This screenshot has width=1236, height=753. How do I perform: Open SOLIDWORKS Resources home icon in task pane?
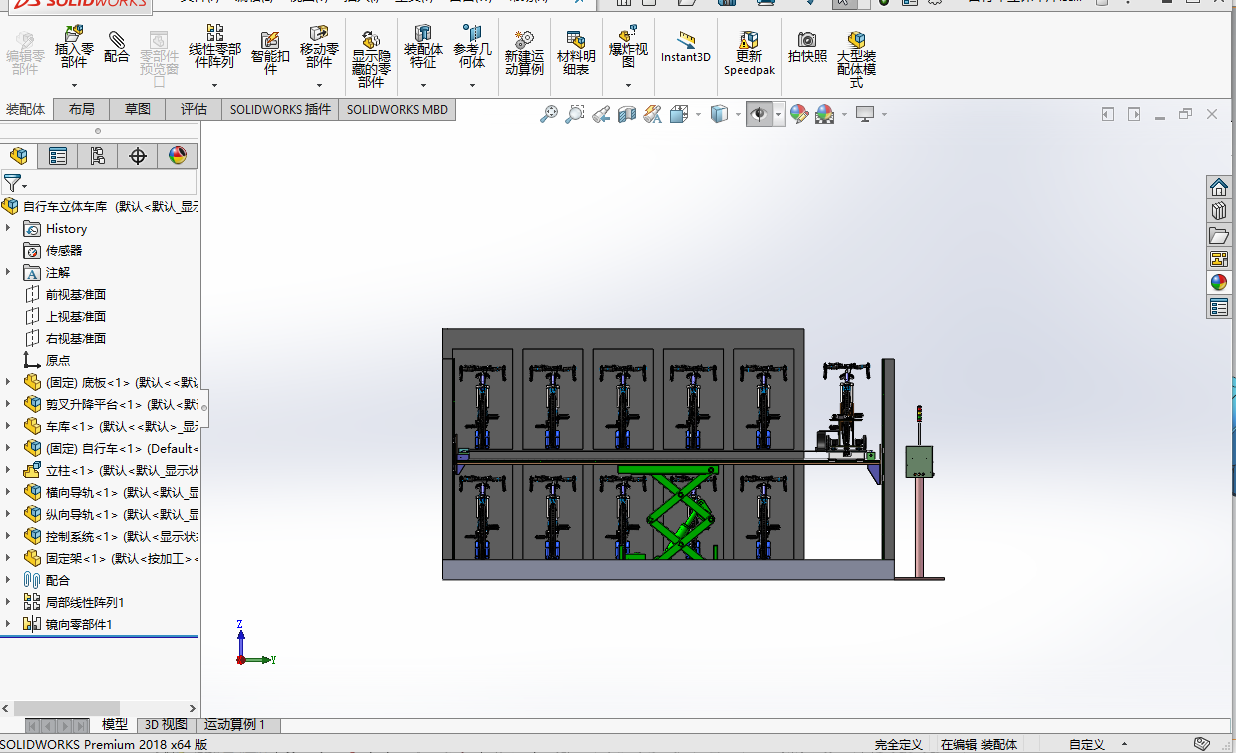click(1218, 187)
